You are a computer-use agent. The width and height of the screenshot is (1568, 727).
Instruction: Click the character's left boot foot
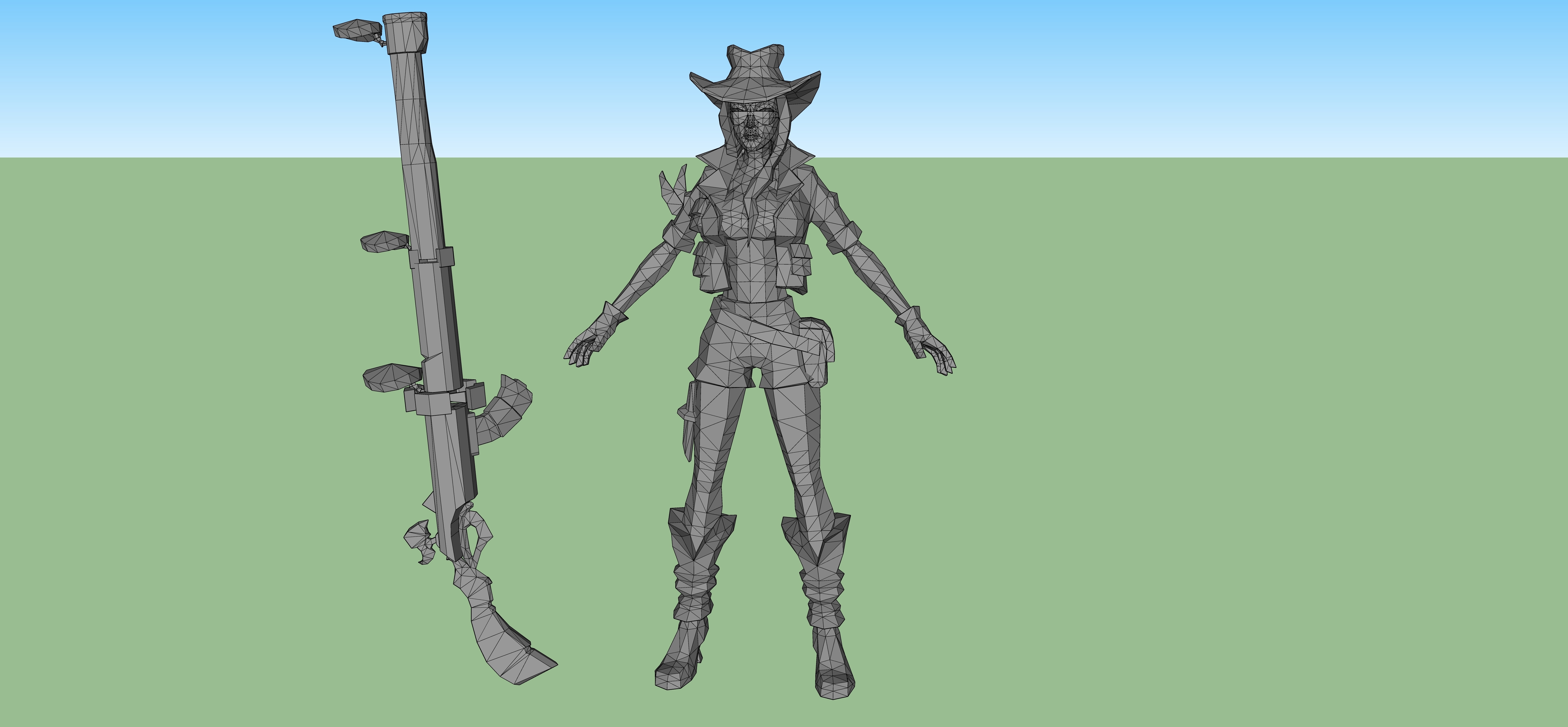tap(833, 669)
